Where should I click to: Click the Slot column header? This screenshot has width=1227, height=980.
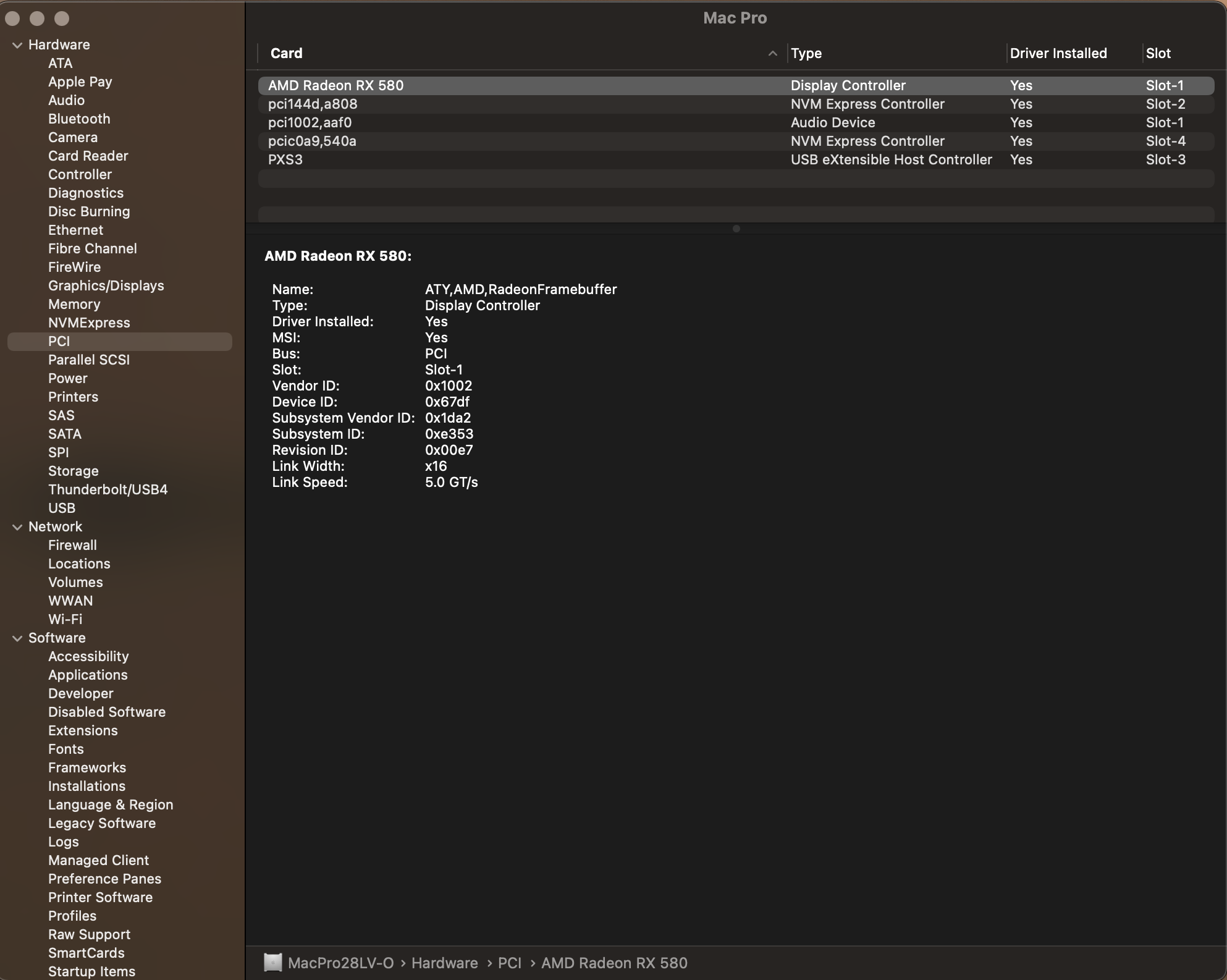(1158, 54)
